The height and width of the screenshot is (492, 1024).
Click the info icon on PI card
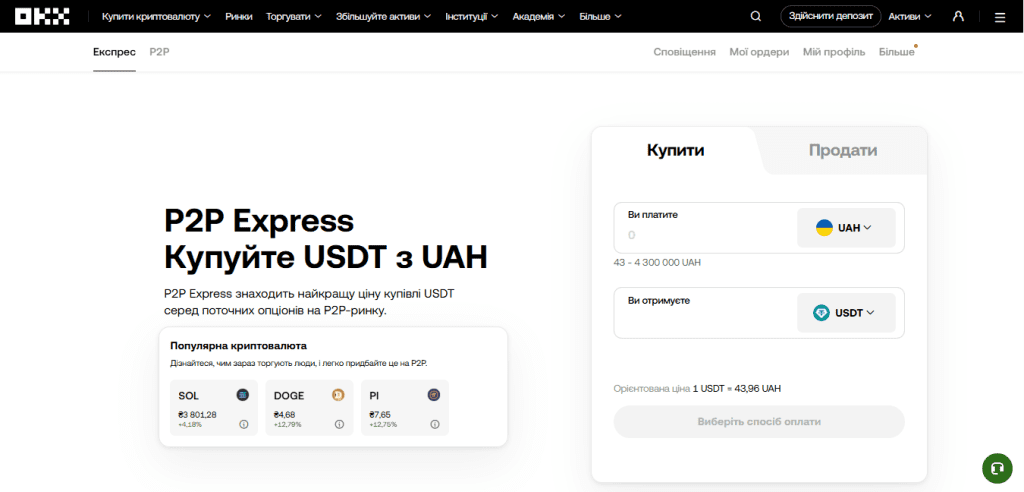435,424
